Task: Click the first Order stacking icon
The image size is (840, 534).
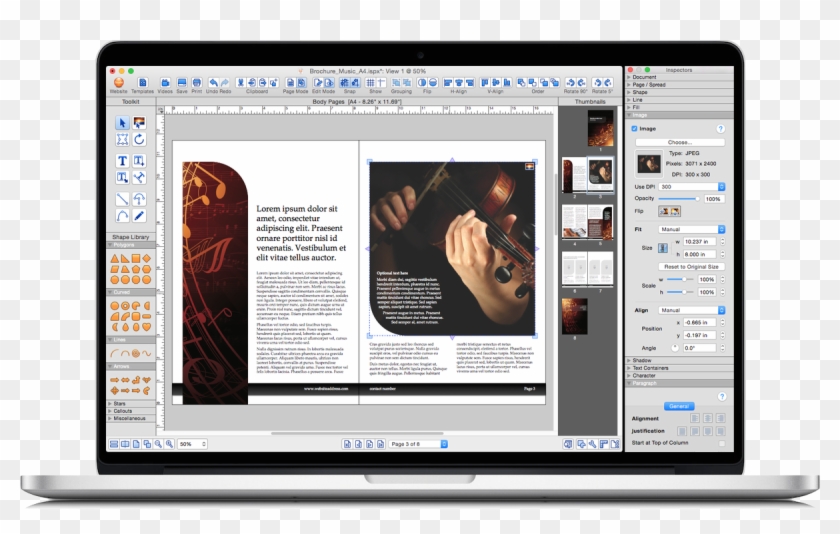Action: click(521, 82)
